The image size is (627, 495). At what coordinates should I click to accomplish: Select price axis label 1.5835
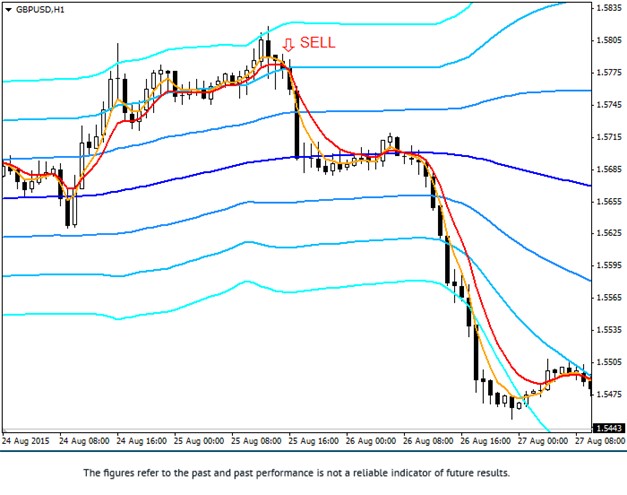coord(609,8)
